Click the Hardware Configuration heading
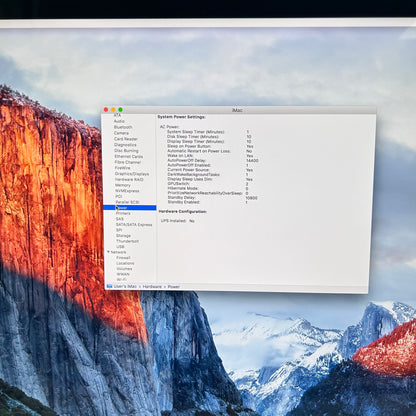 183,212
